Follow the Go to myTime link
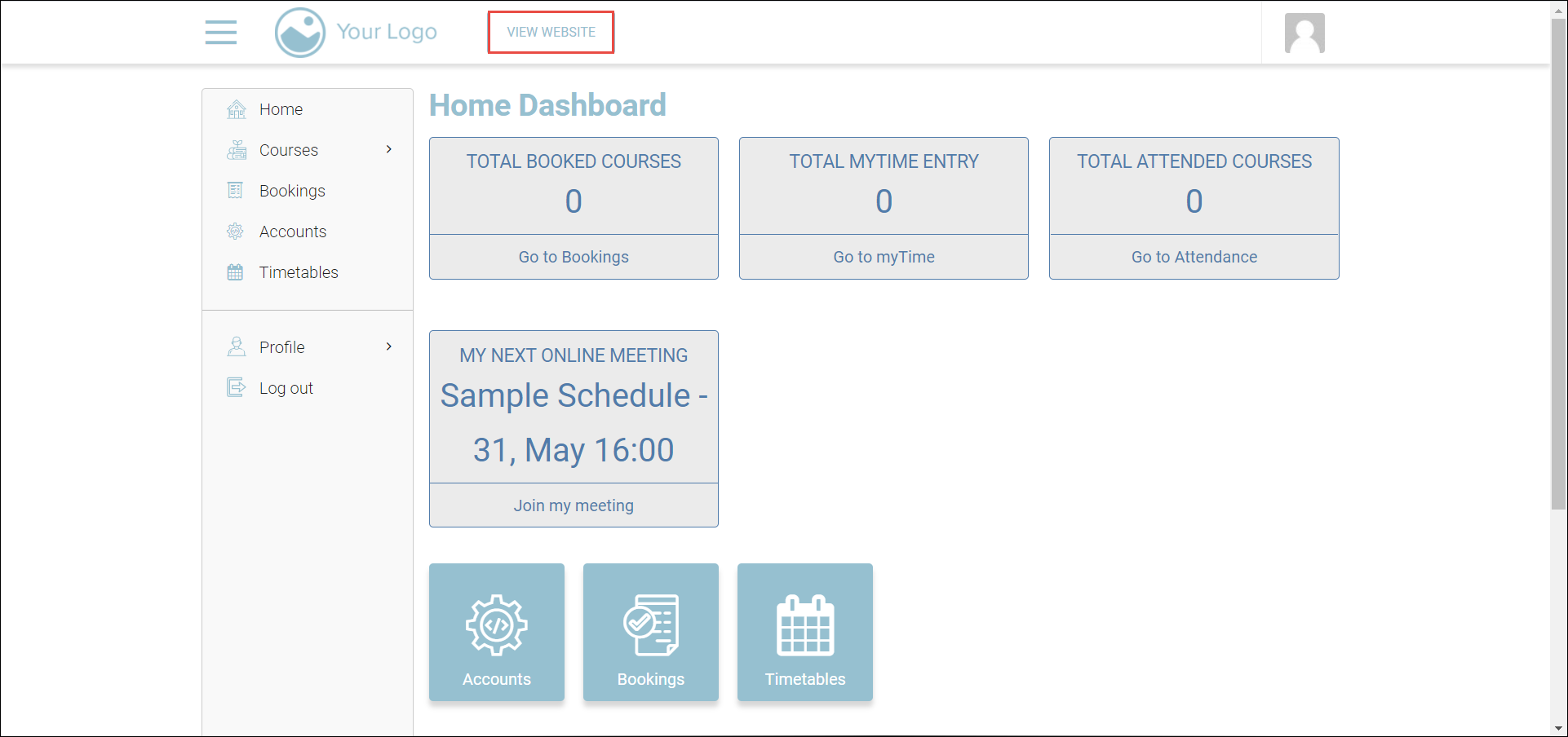This screenshot has height=737, width=1568. pyautogui.click(x=884, y=257)
